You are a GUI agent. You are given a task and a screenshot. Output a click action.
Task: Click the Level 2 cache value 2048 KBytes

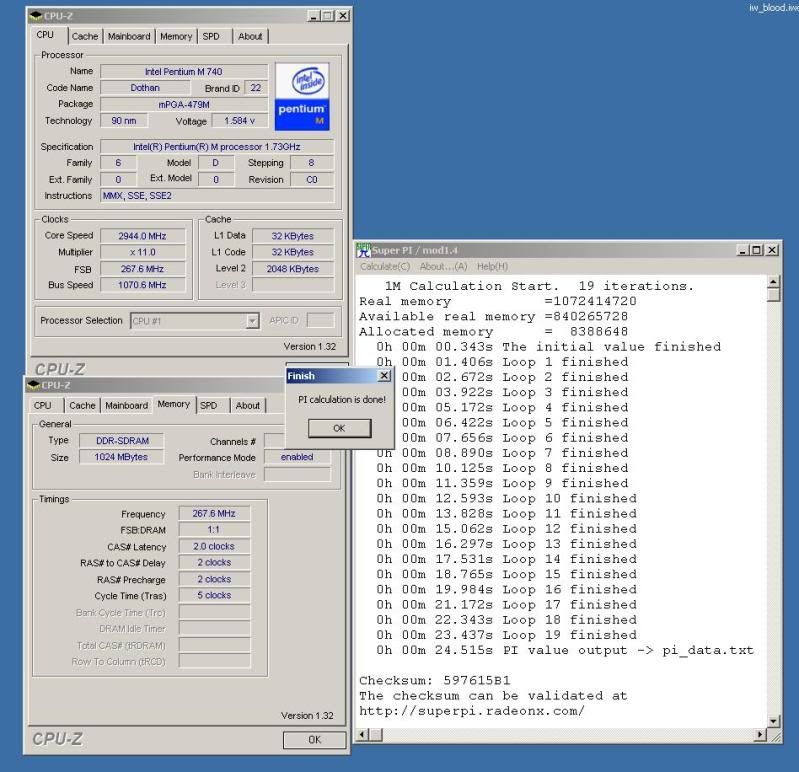[293, 269]
